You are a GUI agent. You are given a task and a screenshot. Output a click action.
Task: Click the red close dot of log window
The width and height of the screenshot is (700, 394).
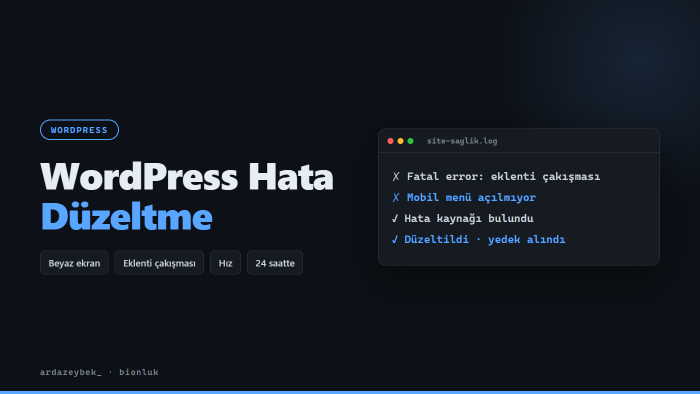tap(390, 141)
